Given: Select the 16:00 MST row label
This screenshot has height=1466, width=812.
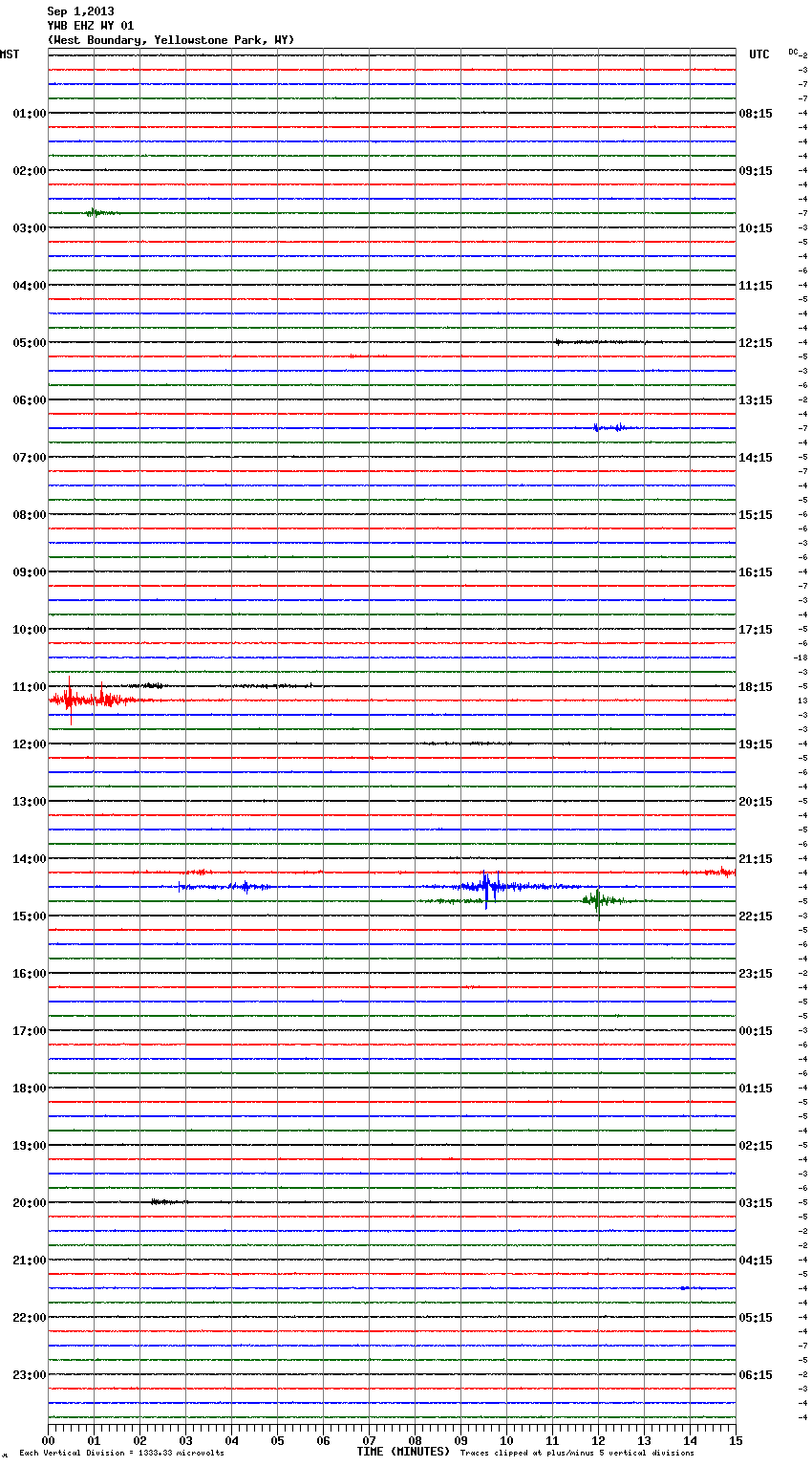Looking at the screenshot, I should [29, 974].
